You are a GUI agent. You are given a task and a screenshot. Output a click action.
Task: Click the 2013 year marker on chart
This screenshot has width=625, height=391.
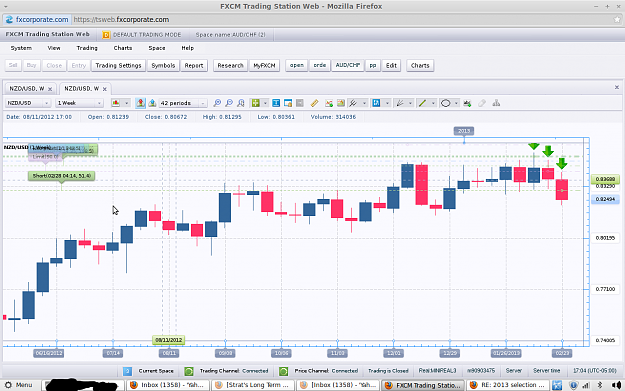coord(464,131)
